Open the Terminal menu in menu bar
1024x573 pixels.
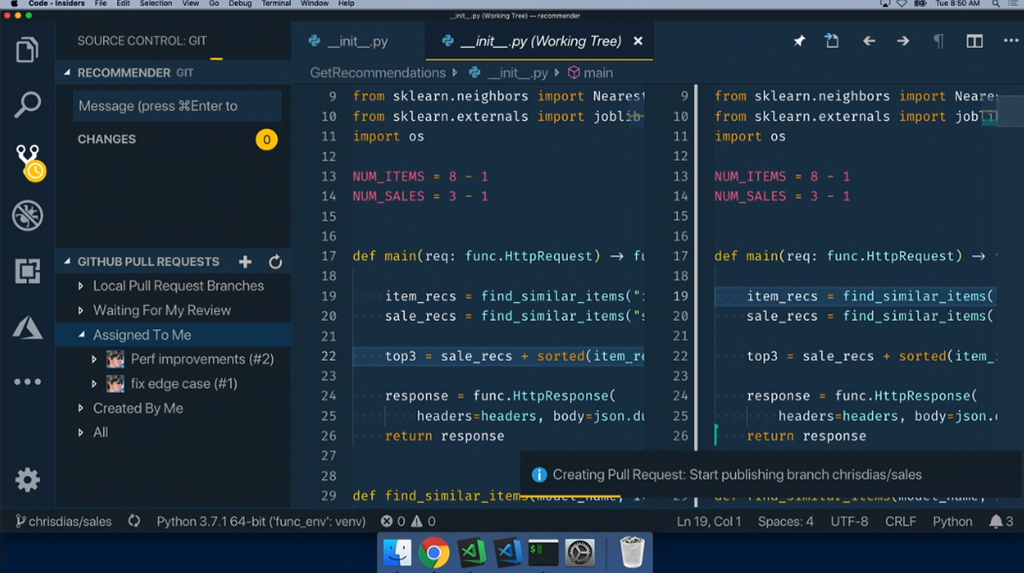276,4
